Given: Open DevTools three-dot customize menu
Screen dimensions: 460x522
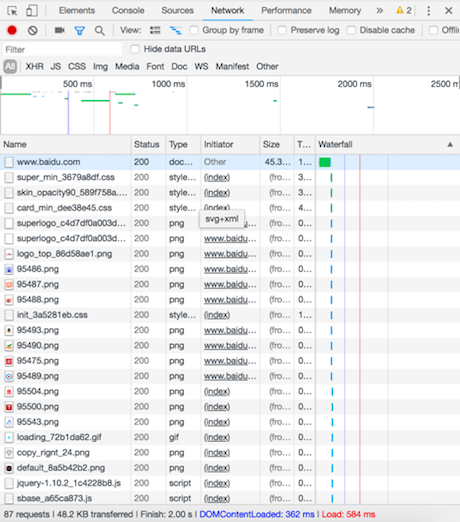Looking at the screenshot, I should point(428,11).
